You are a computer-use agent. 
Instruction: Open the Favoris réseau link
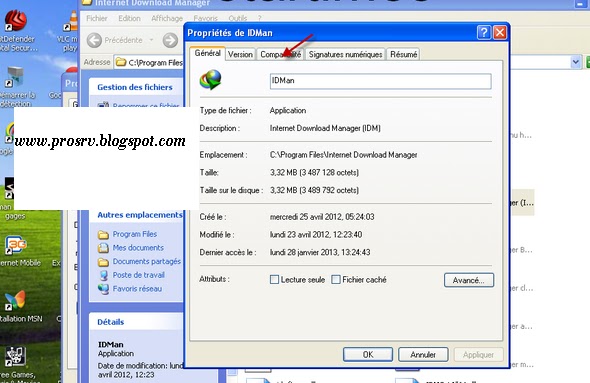137,289
